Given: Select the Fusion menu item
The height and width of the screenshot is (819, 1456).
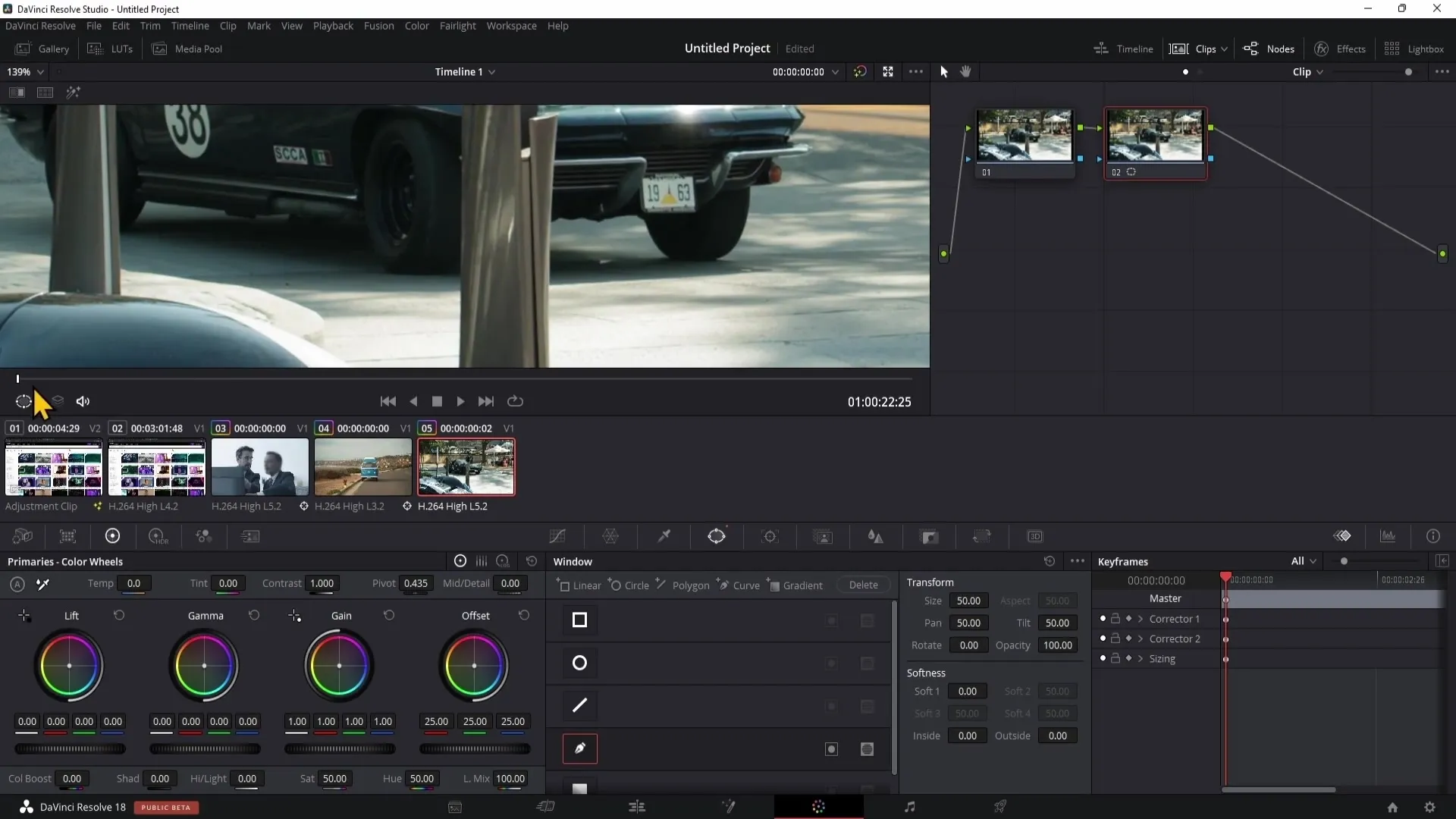Looking at the screenshot, I should click(379, 26).
